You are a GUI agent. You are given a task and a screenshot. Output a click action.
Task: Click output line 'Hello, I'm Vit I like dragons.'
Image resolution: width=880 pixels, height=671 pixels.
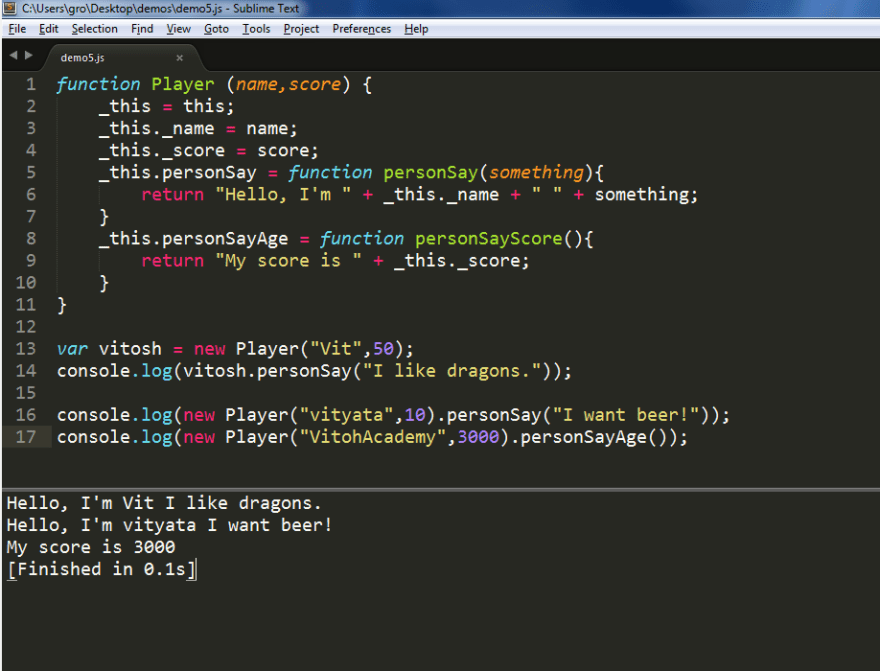pyautogui.click(x=164, y=503)
